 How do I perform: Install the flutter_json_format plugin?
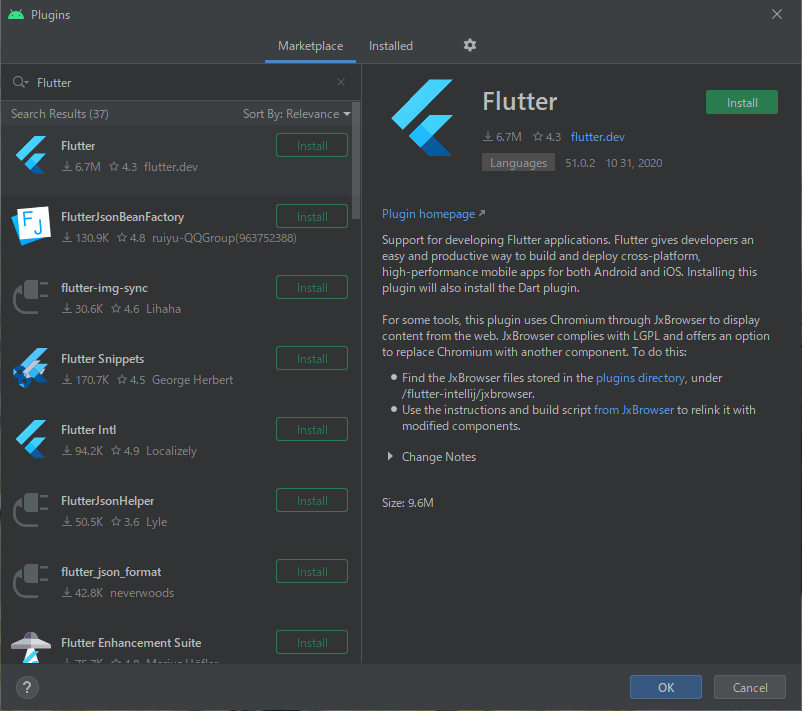click(312, 572)
